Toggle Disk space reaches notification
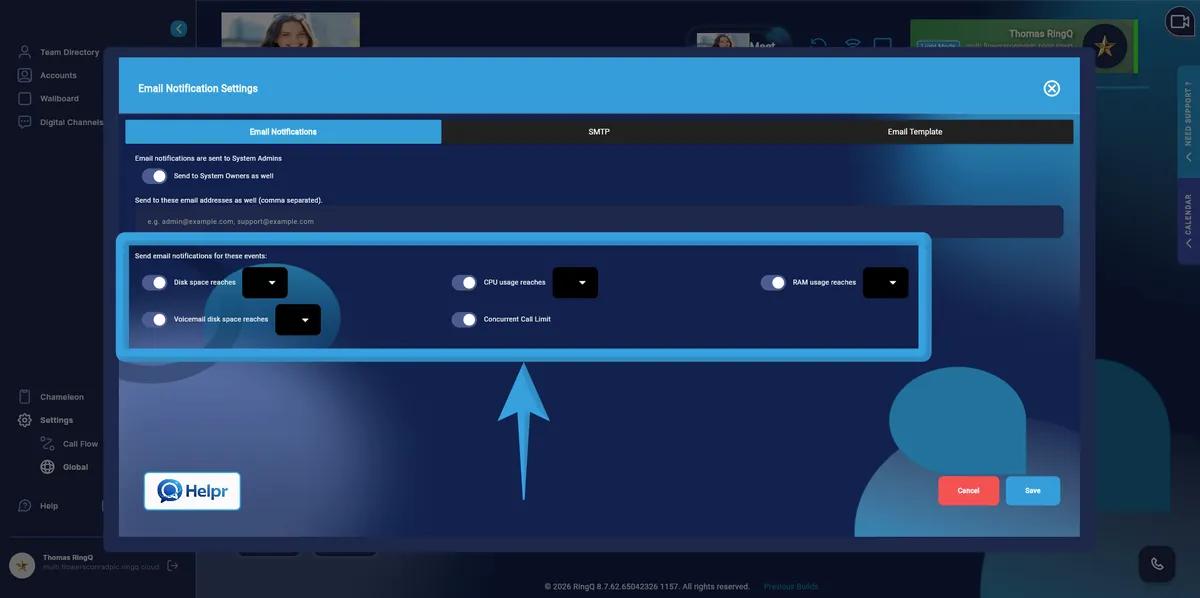1200x598 pixels. [154, 283]
